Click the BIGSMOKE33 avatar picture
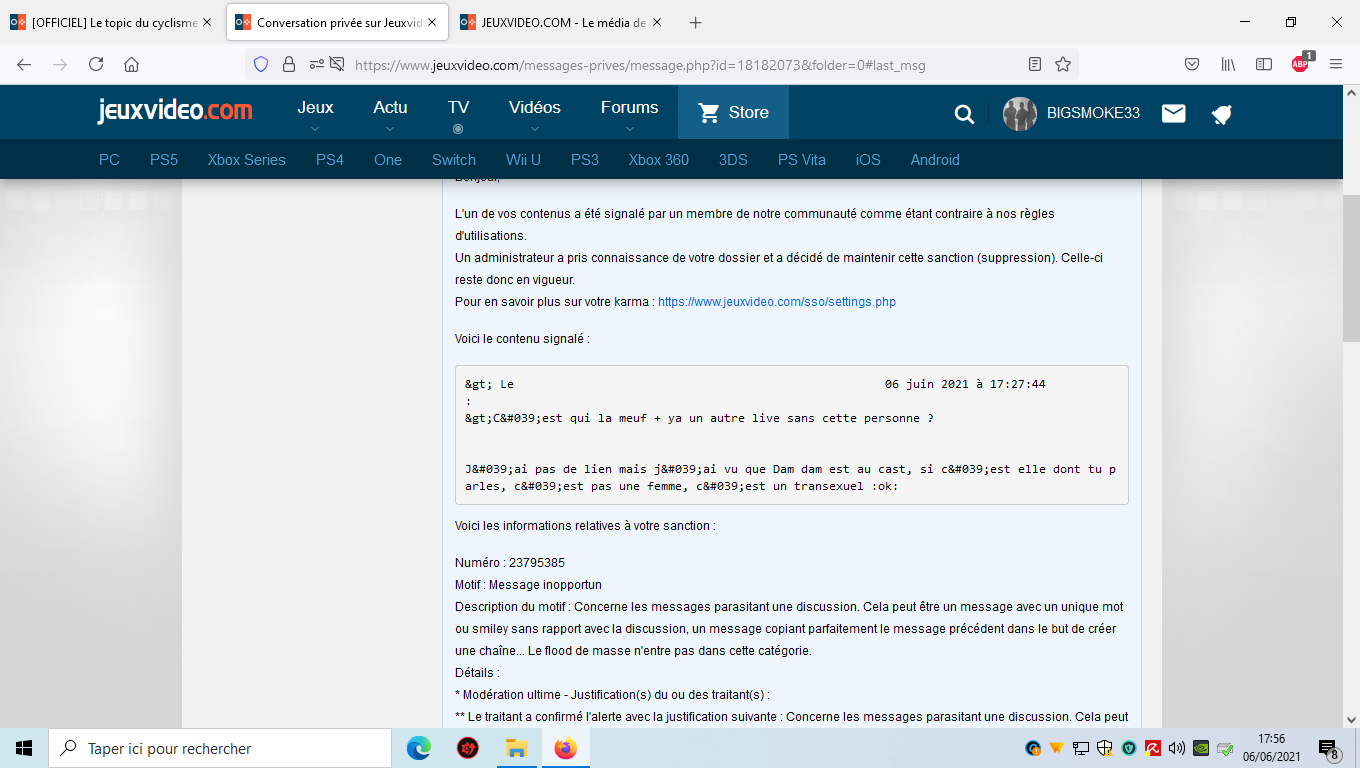This screenshot has height=768, width=1360. (1020, 113)
